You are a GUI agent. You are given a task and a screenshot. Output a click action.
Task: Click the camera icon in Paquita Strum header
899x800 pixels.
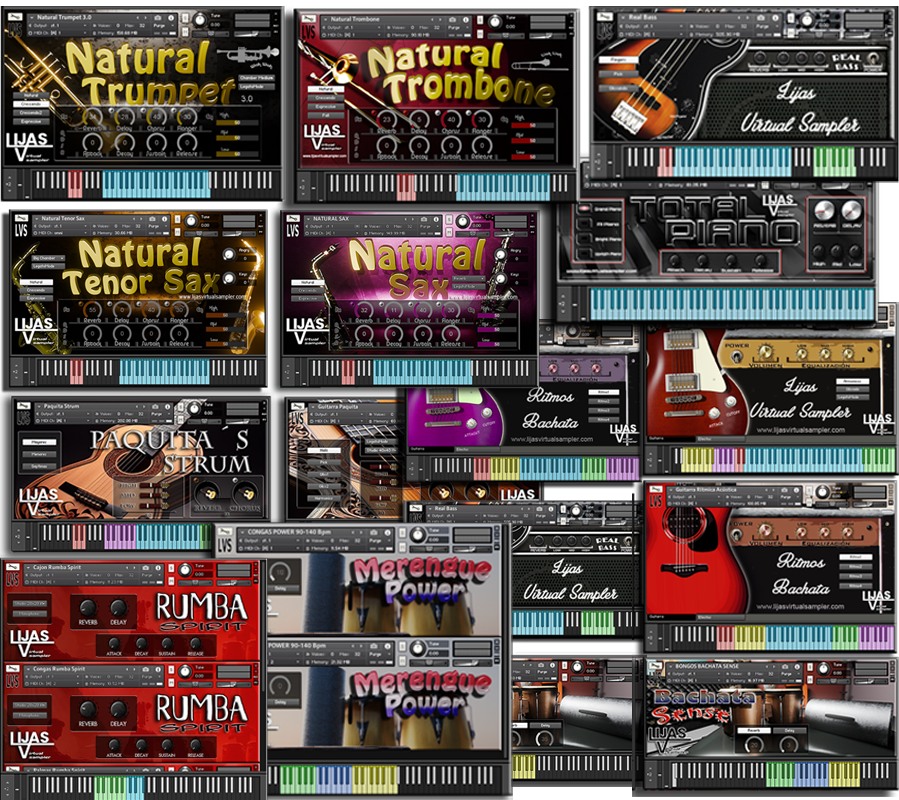tap(155, 406)
